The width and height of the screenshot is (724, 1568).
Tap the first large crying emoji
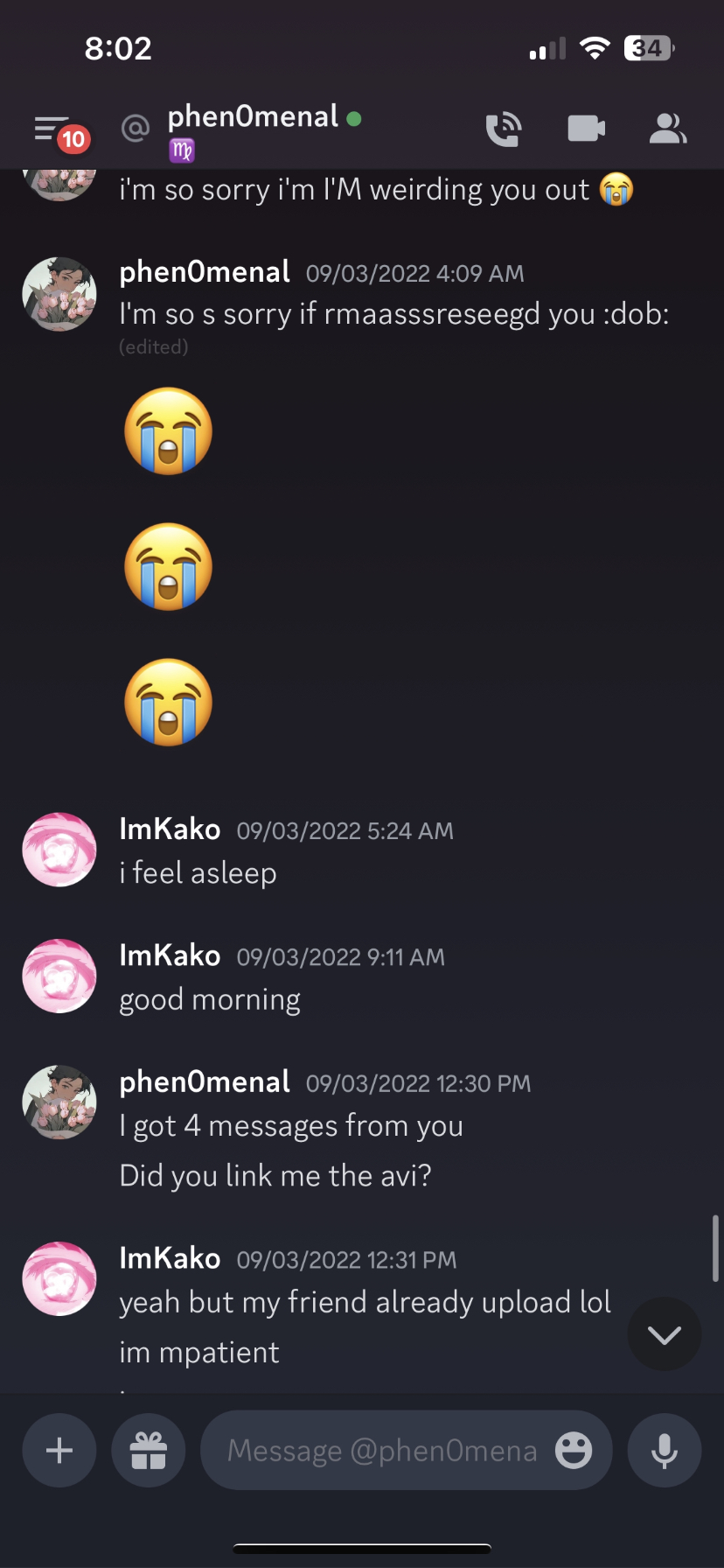coord(169,431)
